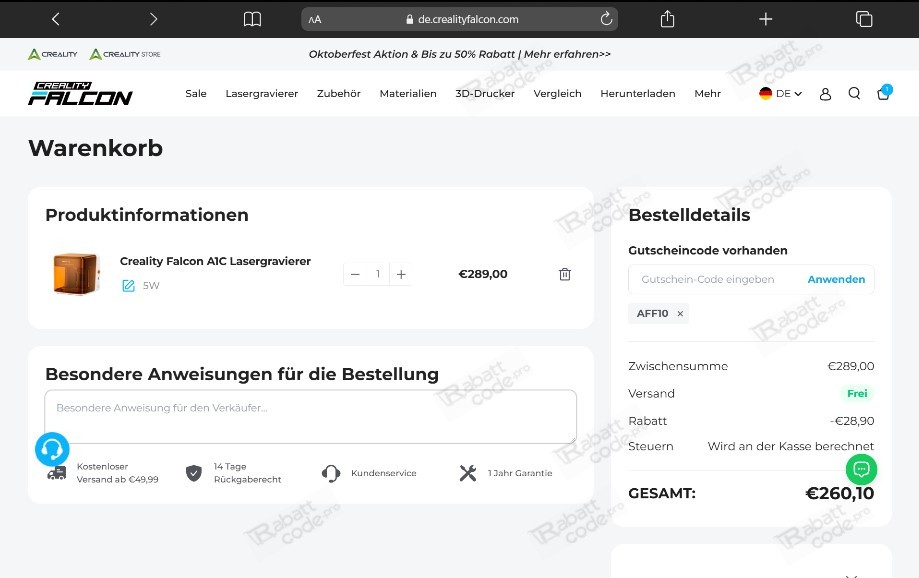Open the Herunterladen menu item

tap(638, 94)
